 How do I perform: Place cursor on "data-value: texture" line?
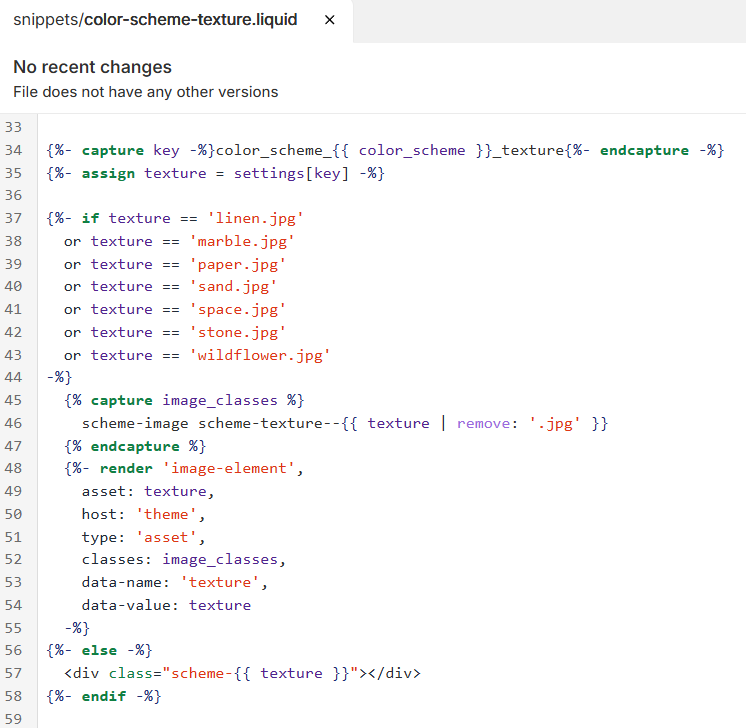[x=166, y=605]
